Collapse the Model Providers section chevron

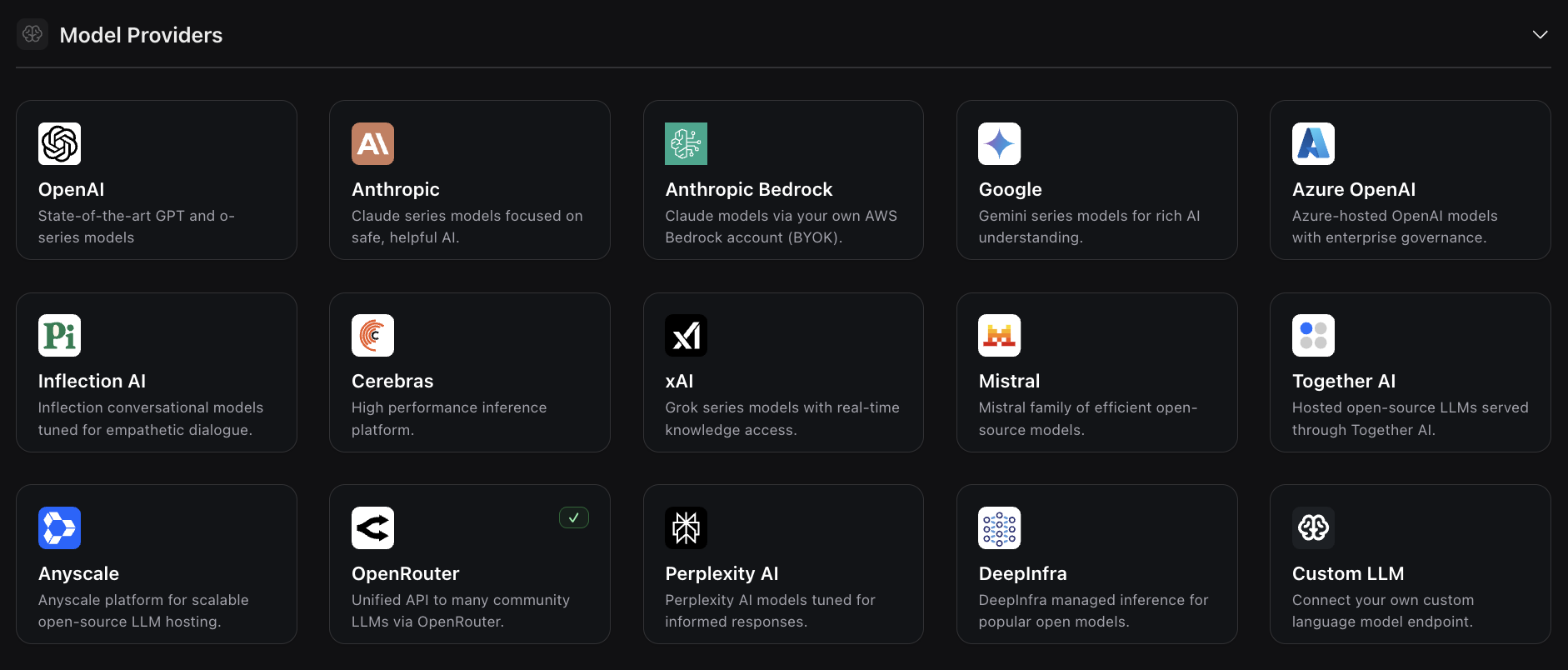(x=1540, y=34)
